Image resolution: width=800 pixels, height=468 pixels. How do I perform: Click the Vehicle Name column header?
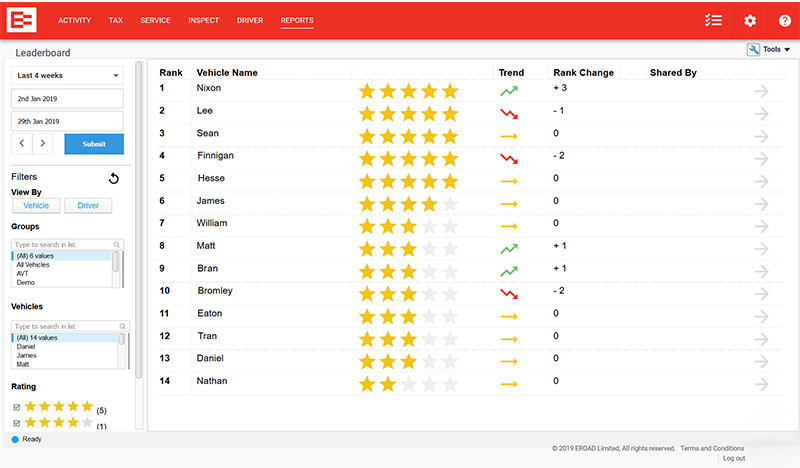click(x=227, y=72)
